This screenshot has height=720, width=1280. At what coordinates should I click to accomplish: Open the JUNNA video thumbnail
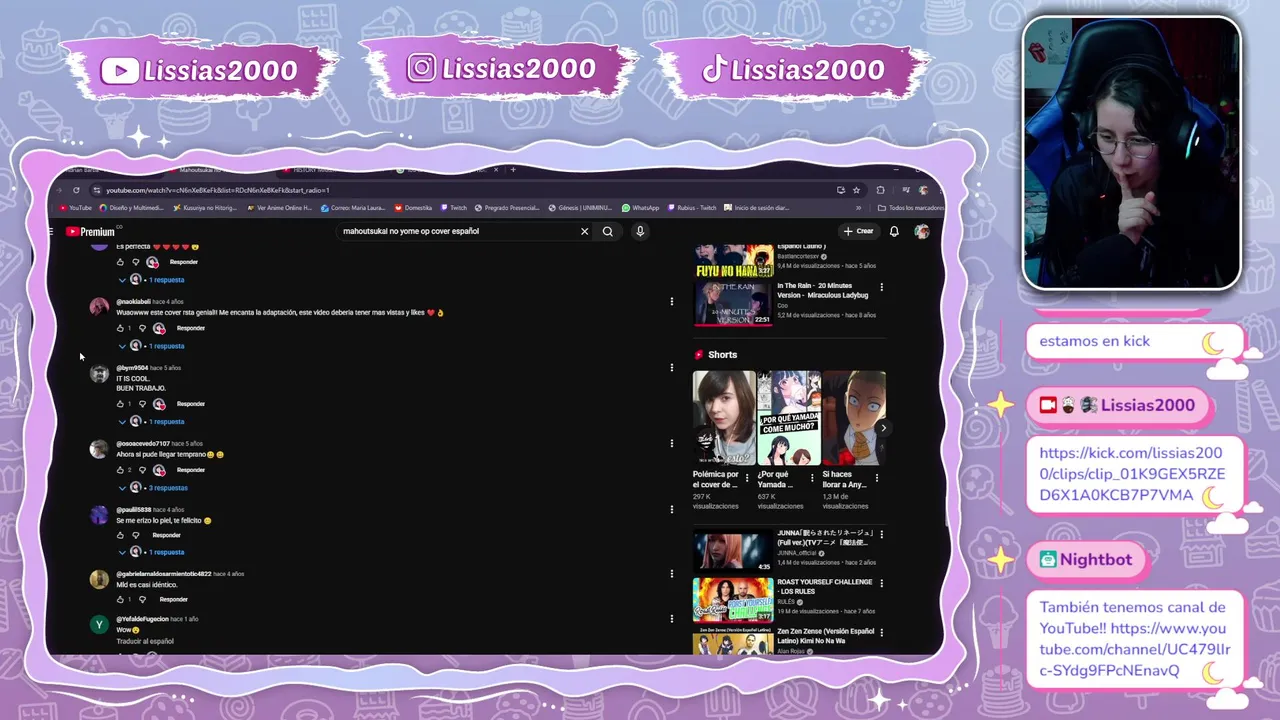(x=733, y=550)
